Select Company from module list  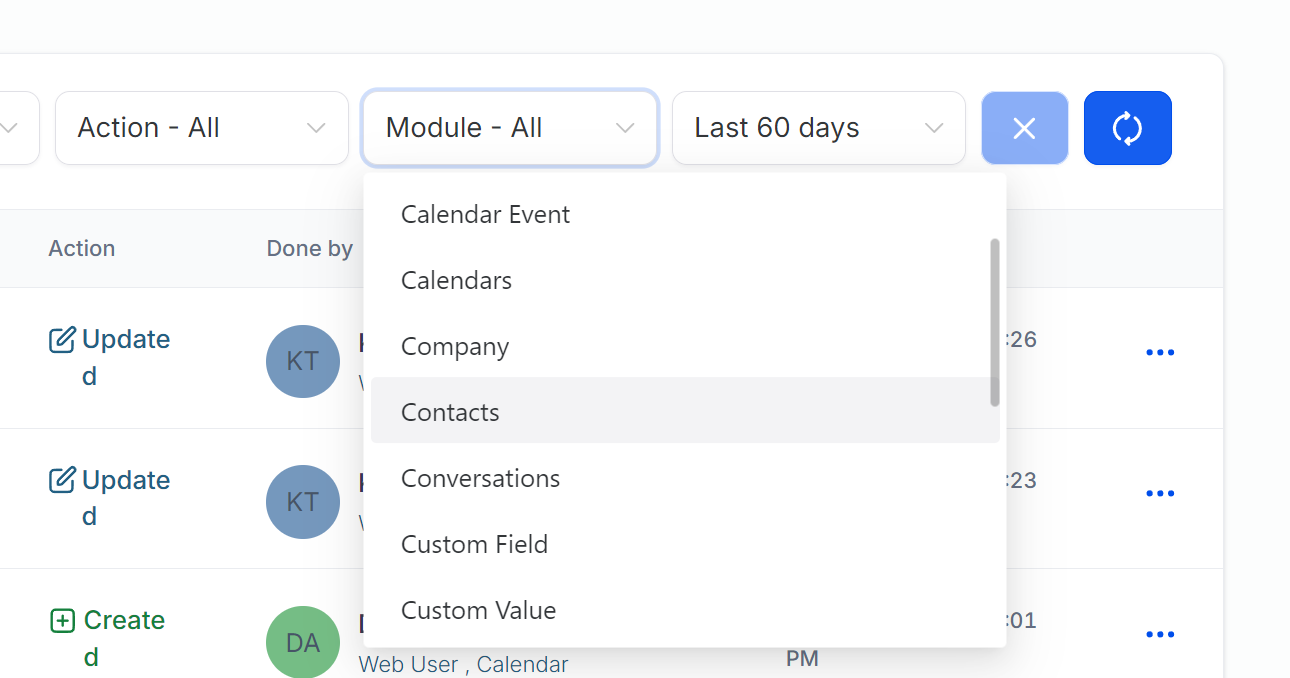pos(685,346)
